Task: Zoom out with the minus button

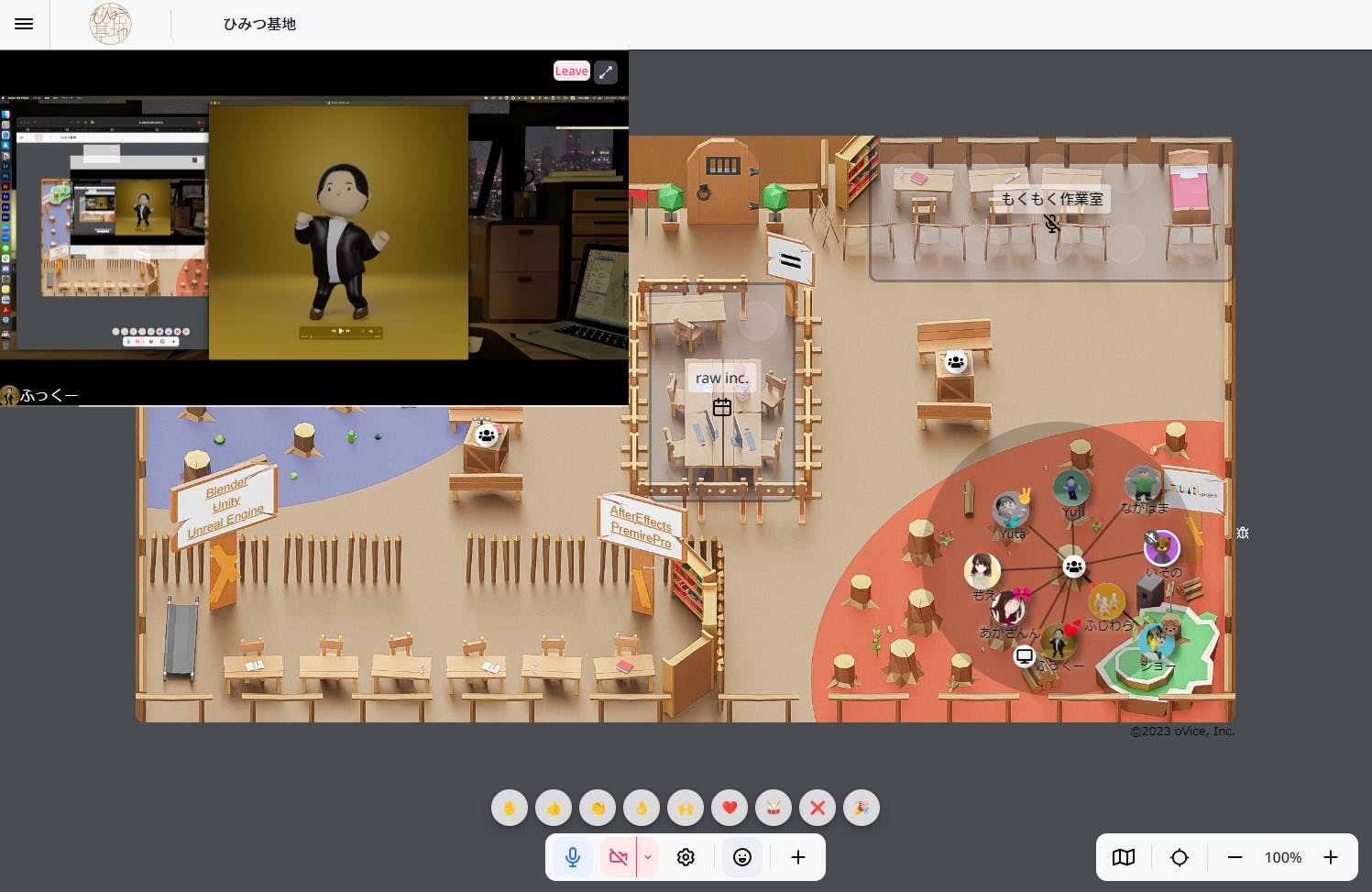Action: point(1235,857)
